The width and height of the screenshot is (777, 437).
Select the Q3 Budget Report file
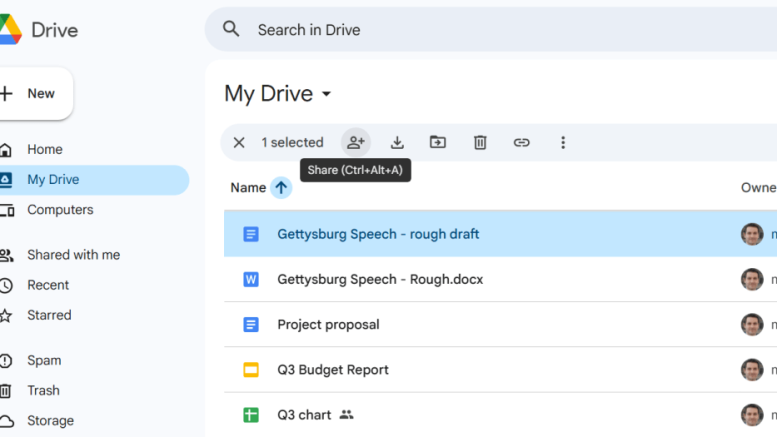coord(333,370)
